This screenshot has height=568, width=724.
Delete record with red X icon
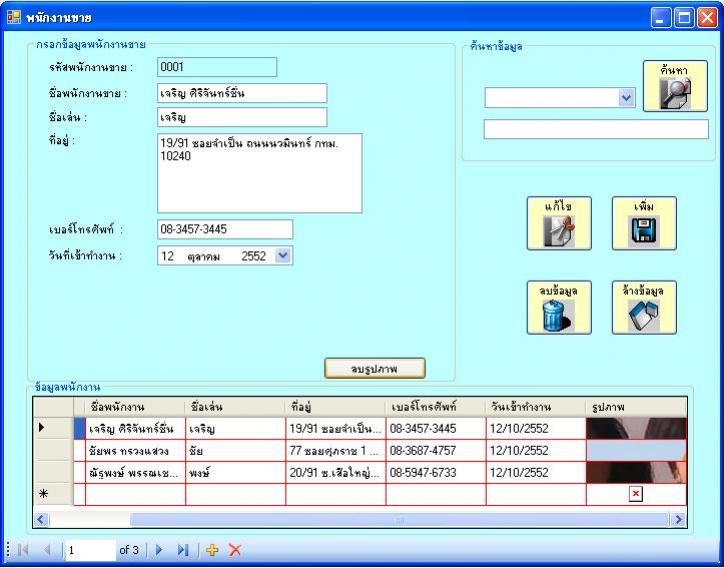point(235,550)
